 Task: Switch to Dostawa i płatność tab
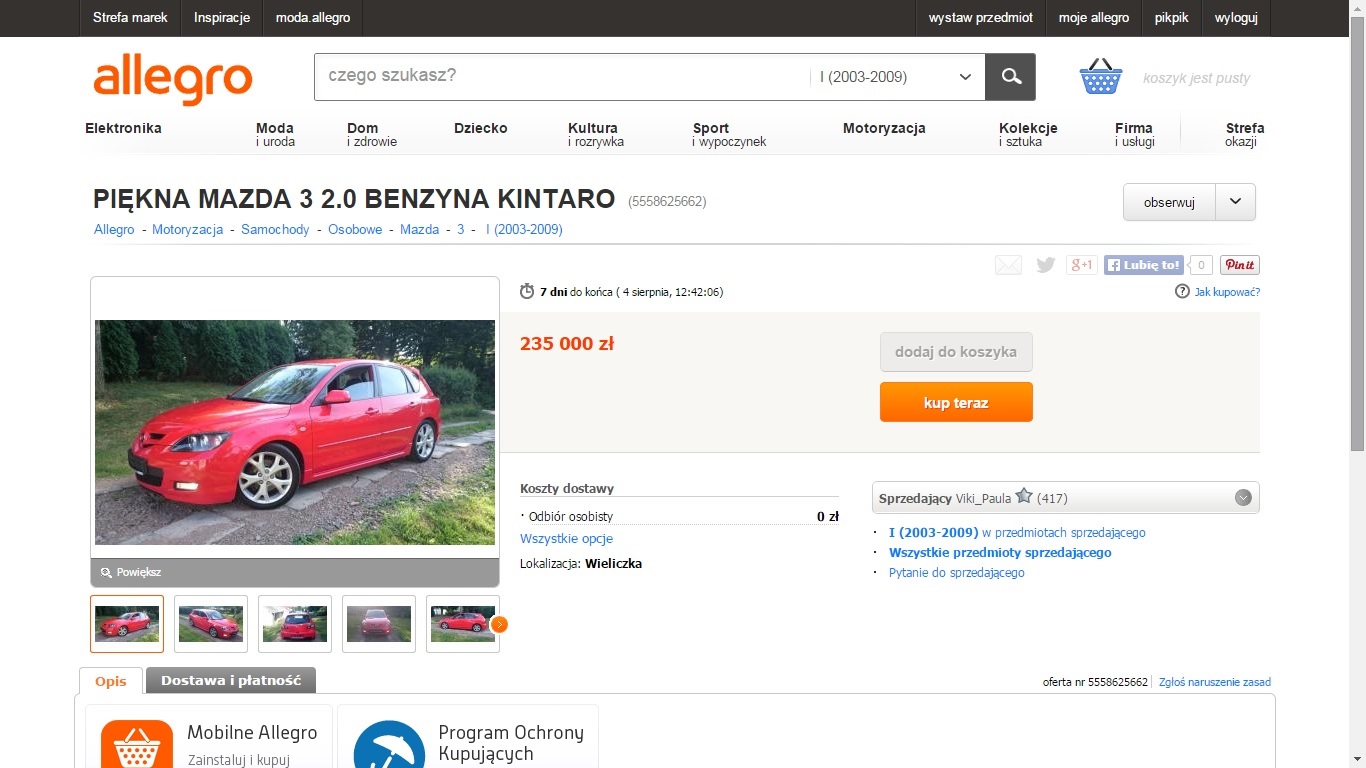231,680
